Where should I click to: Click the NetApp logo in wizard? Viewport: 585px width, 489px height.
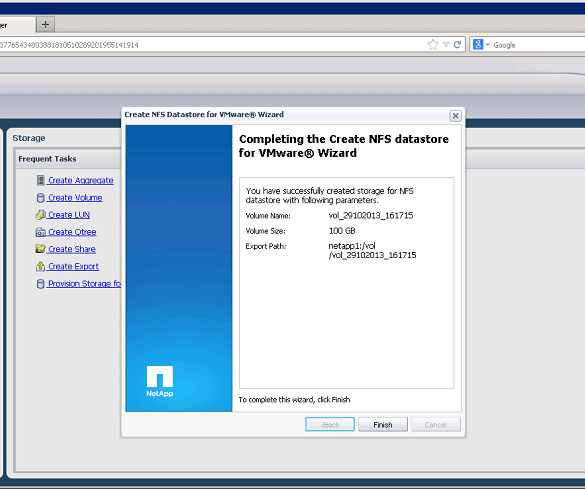pyautogui.click(x=160, y=381)
